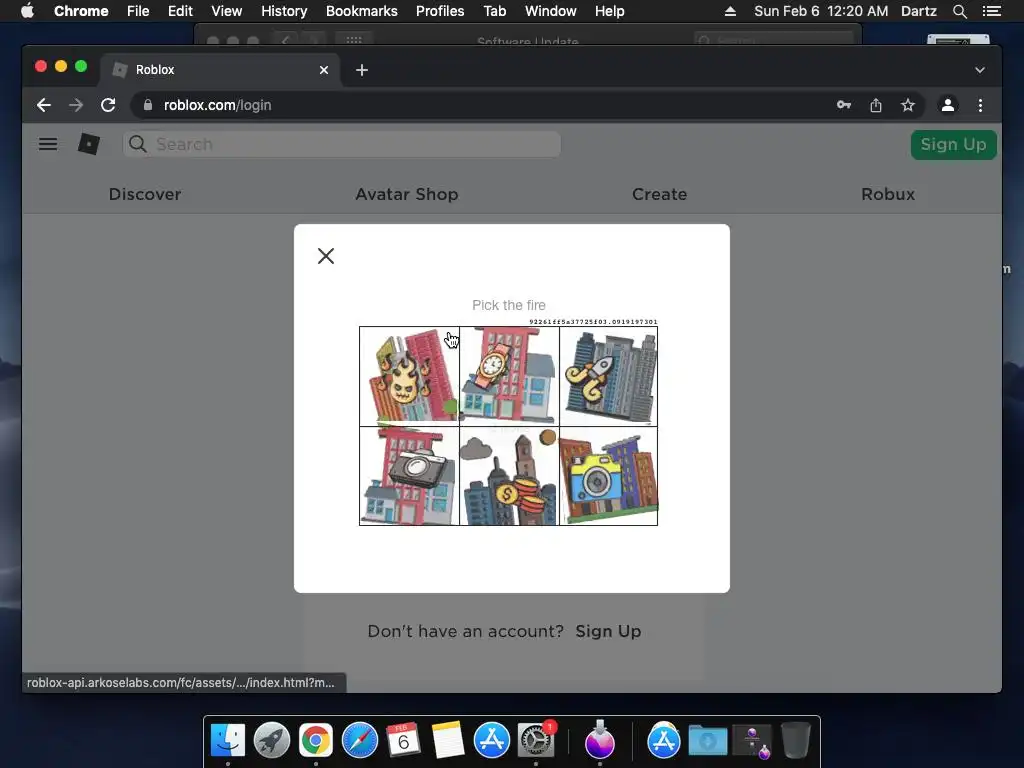Open the Control Center menu bar icon

[x=992, y=11]
